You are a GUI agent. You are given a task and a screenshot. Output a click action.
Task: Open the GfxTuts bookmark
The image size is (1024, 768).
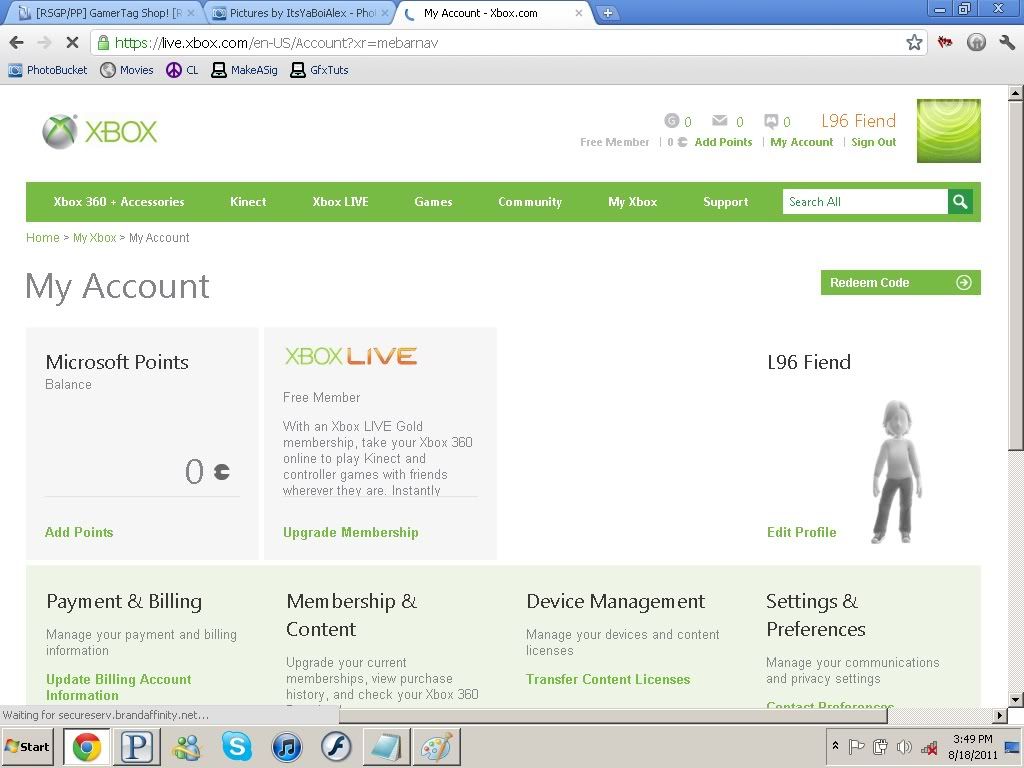pyautogui.click(x=319, y=70)
